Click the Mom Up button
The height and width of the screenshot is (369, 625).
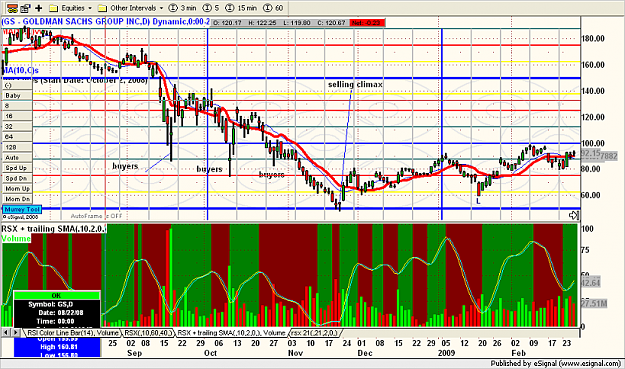tap(18, 189)
